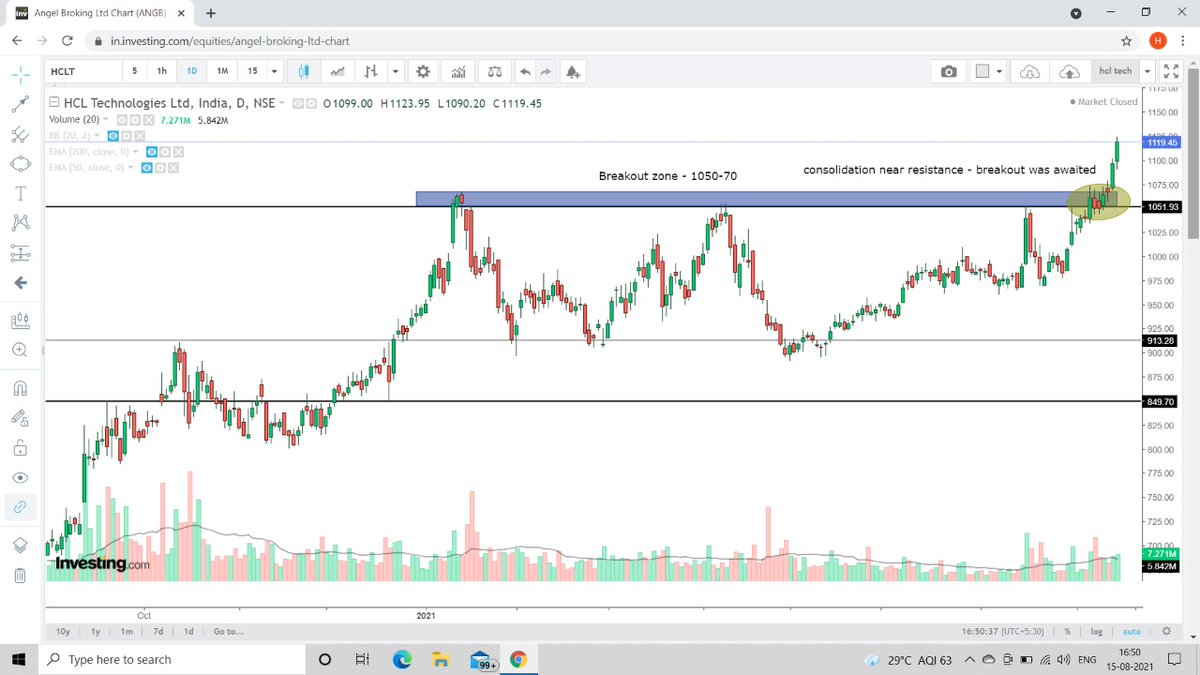
Task: Enable auto scale
Action: [1131, 631]
